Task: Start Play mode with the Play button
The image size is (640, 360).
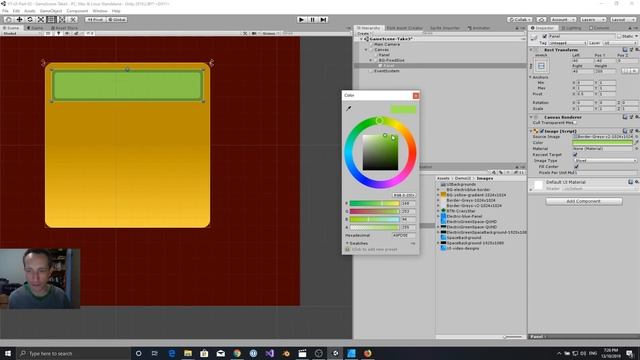Action: pyautogui.click(x=301, y=20)
